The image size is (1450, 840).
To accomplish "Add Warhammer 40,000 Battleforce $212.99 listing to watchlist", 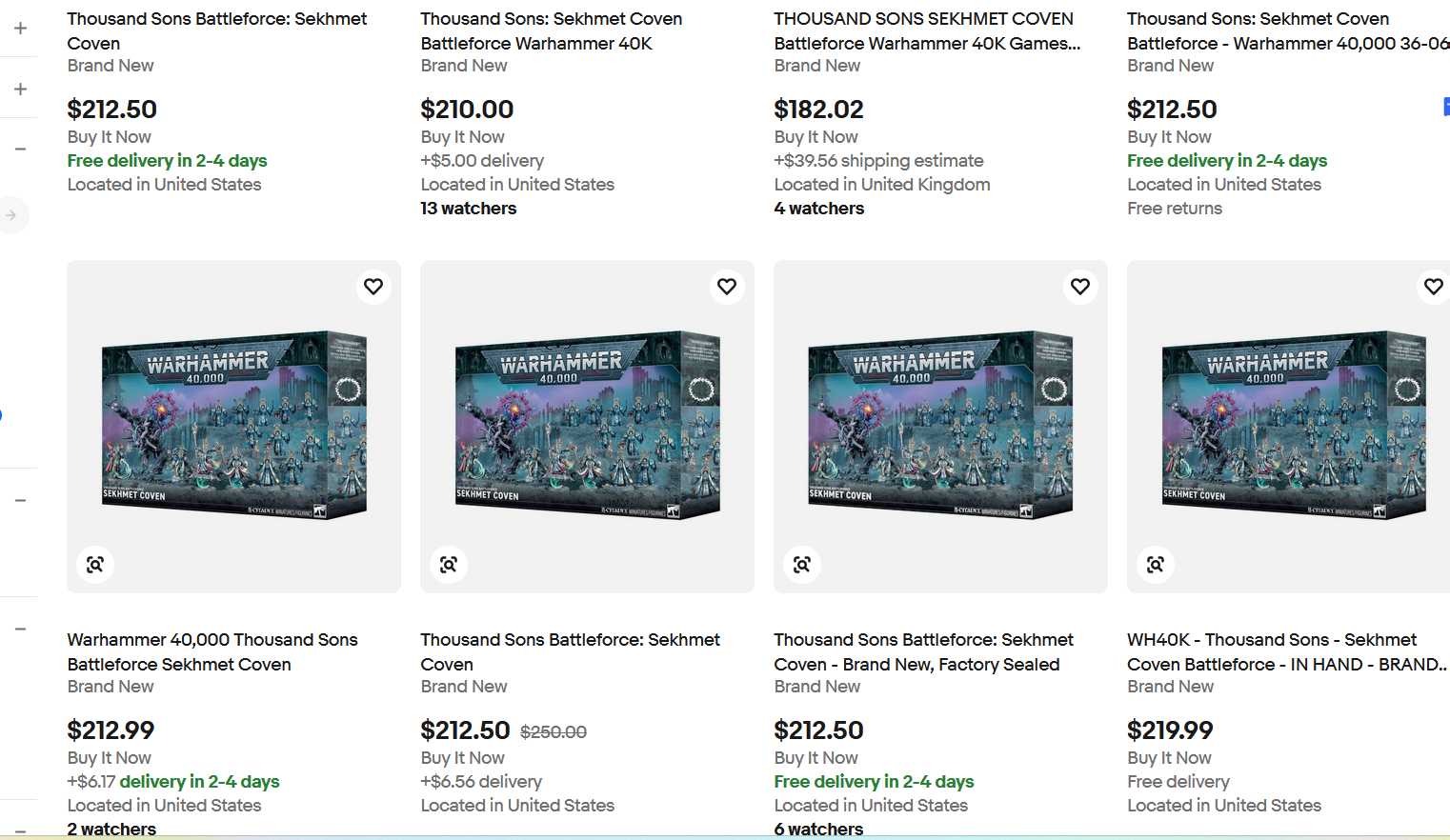I will 373,287.
